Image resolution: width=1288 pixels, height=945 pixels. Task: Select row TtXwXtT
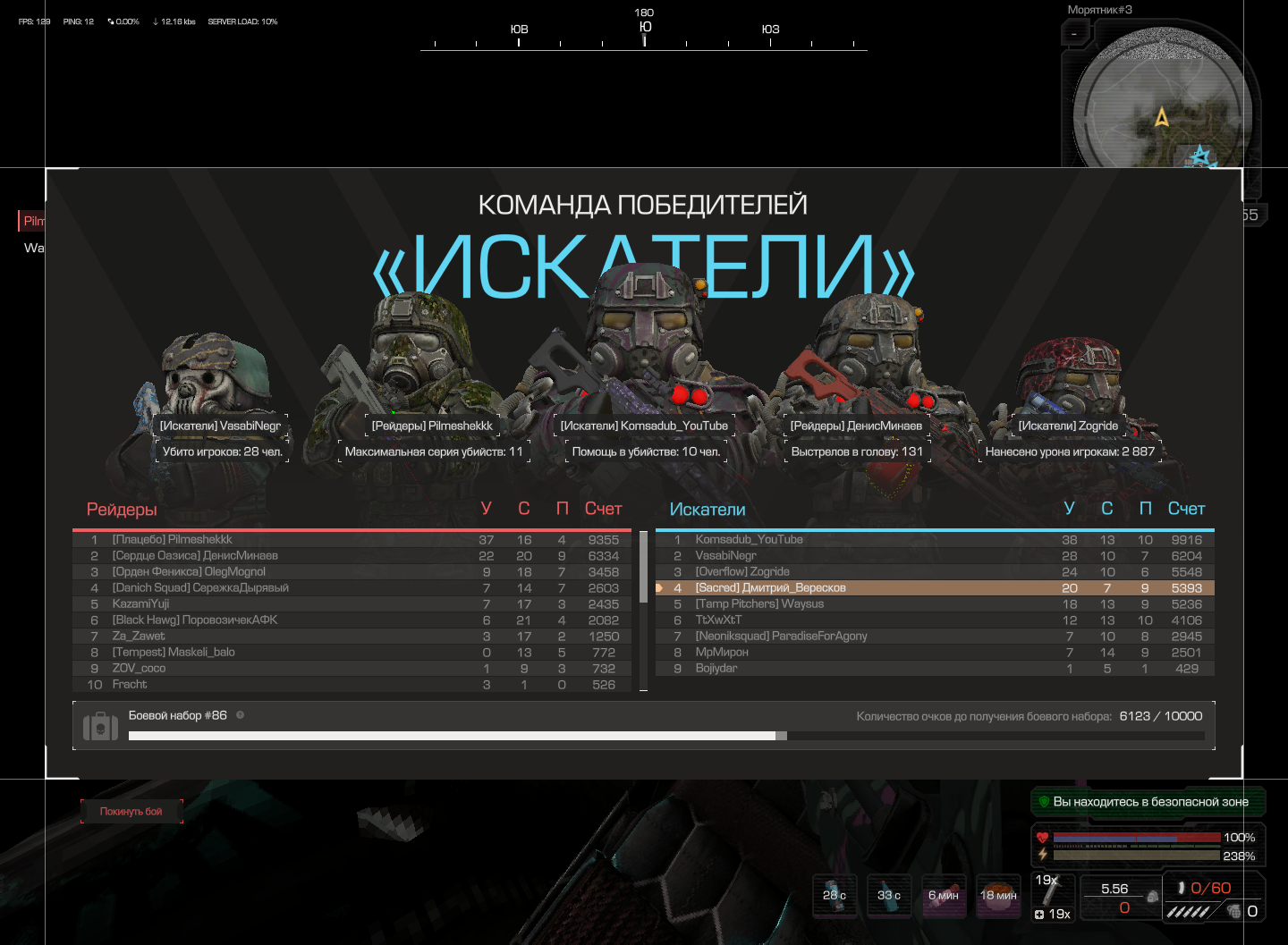tap(935, 620)
